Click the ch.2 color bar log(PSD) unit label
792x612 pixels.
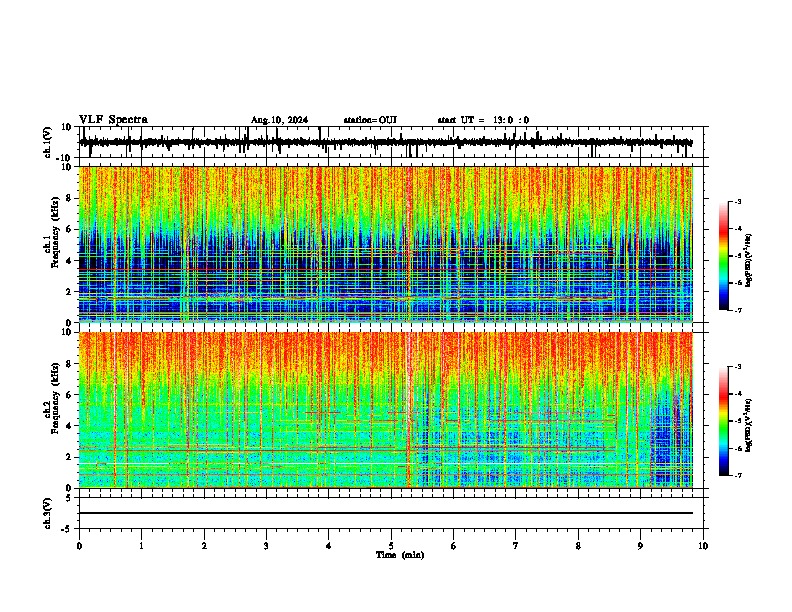click(x=749, y=425)
